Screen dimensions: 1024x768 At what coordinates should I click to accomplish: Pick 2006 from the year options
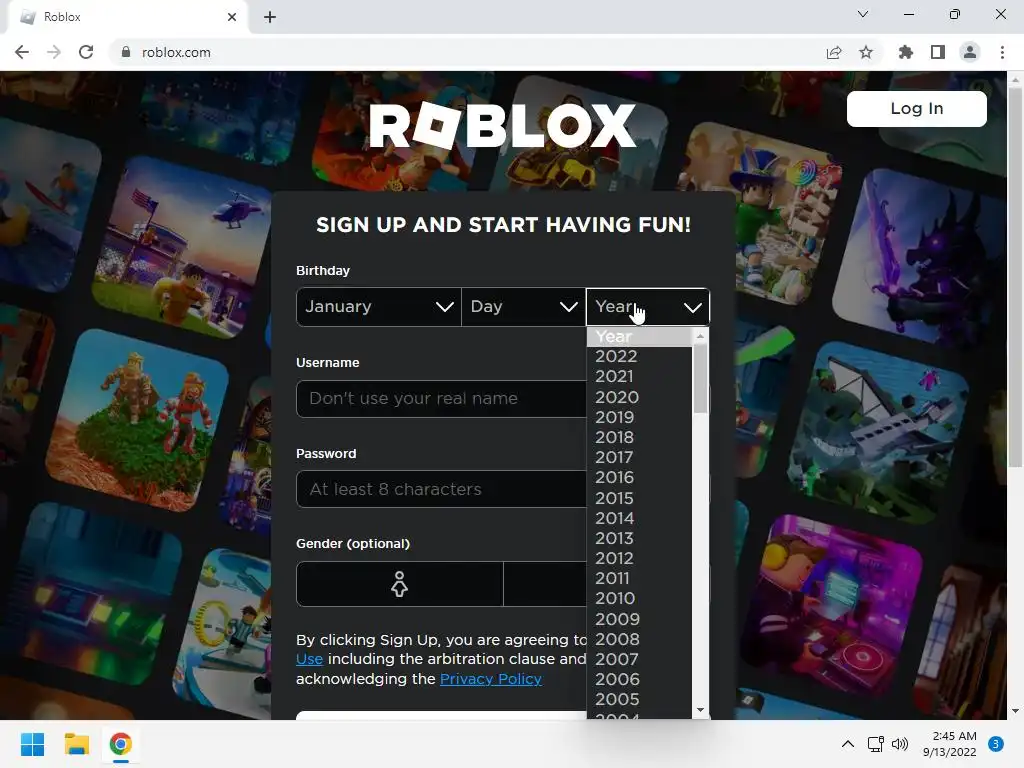pos(639,680)
